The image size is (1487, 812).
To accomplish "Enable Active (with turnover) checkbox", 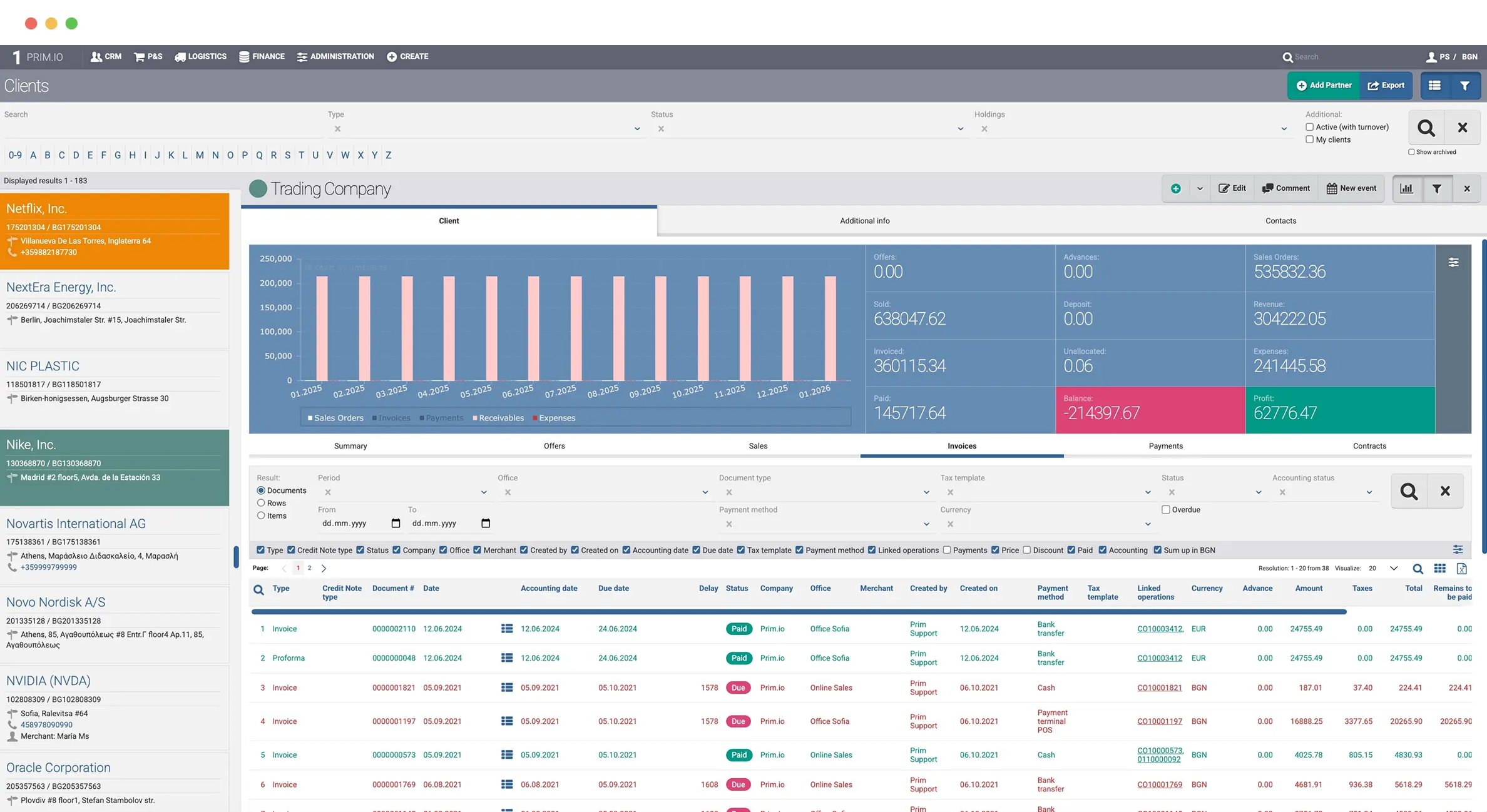I will (1309, 127).
